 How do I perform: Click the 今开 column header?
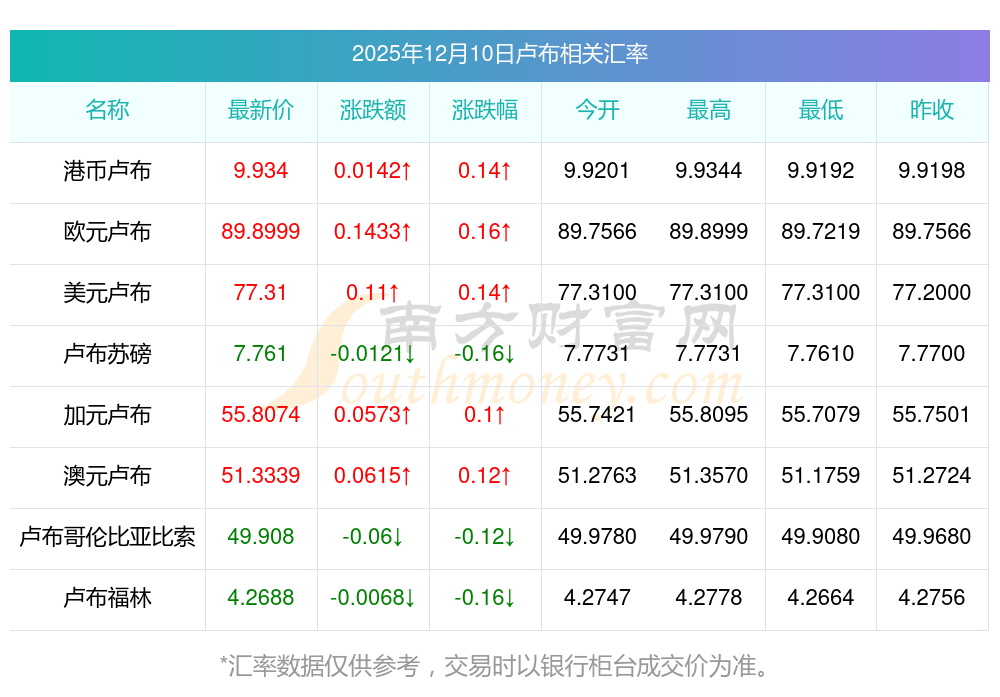pyautogui.click(x=597, y=110)
